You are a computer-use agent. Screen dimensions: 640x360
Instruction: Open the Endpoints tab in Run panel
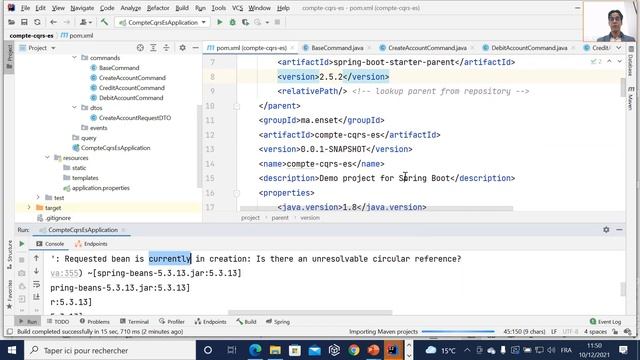tap(91, 244)
